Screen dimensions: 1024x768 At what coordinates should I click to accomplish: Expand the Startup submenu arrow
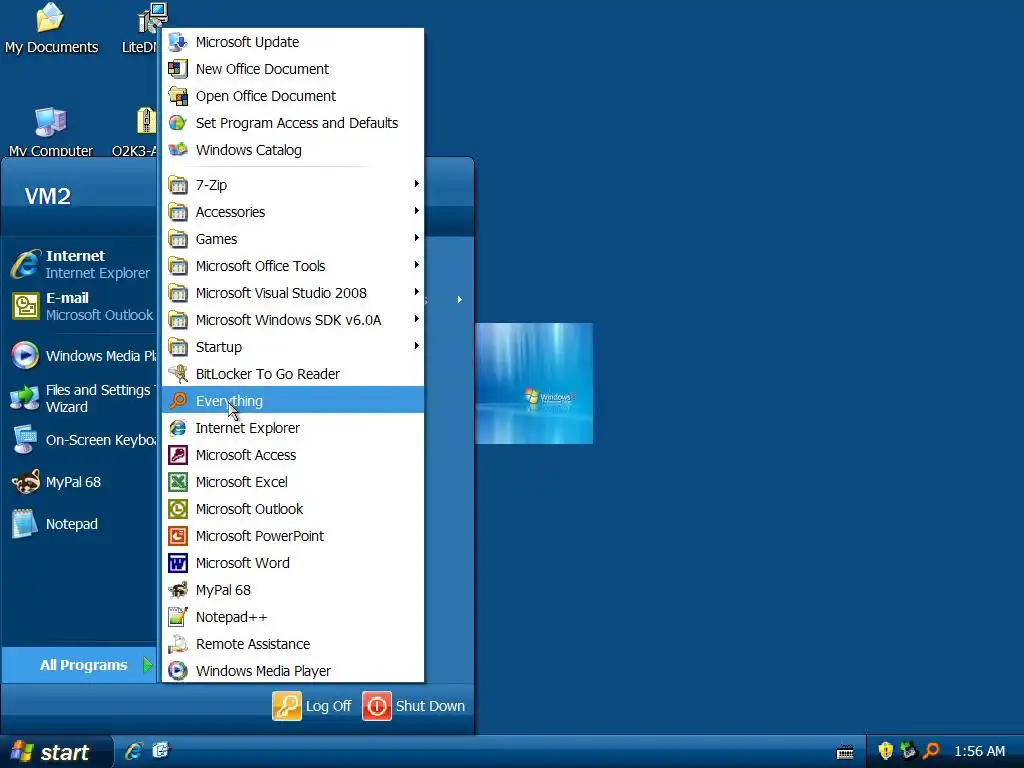point(416,346)
